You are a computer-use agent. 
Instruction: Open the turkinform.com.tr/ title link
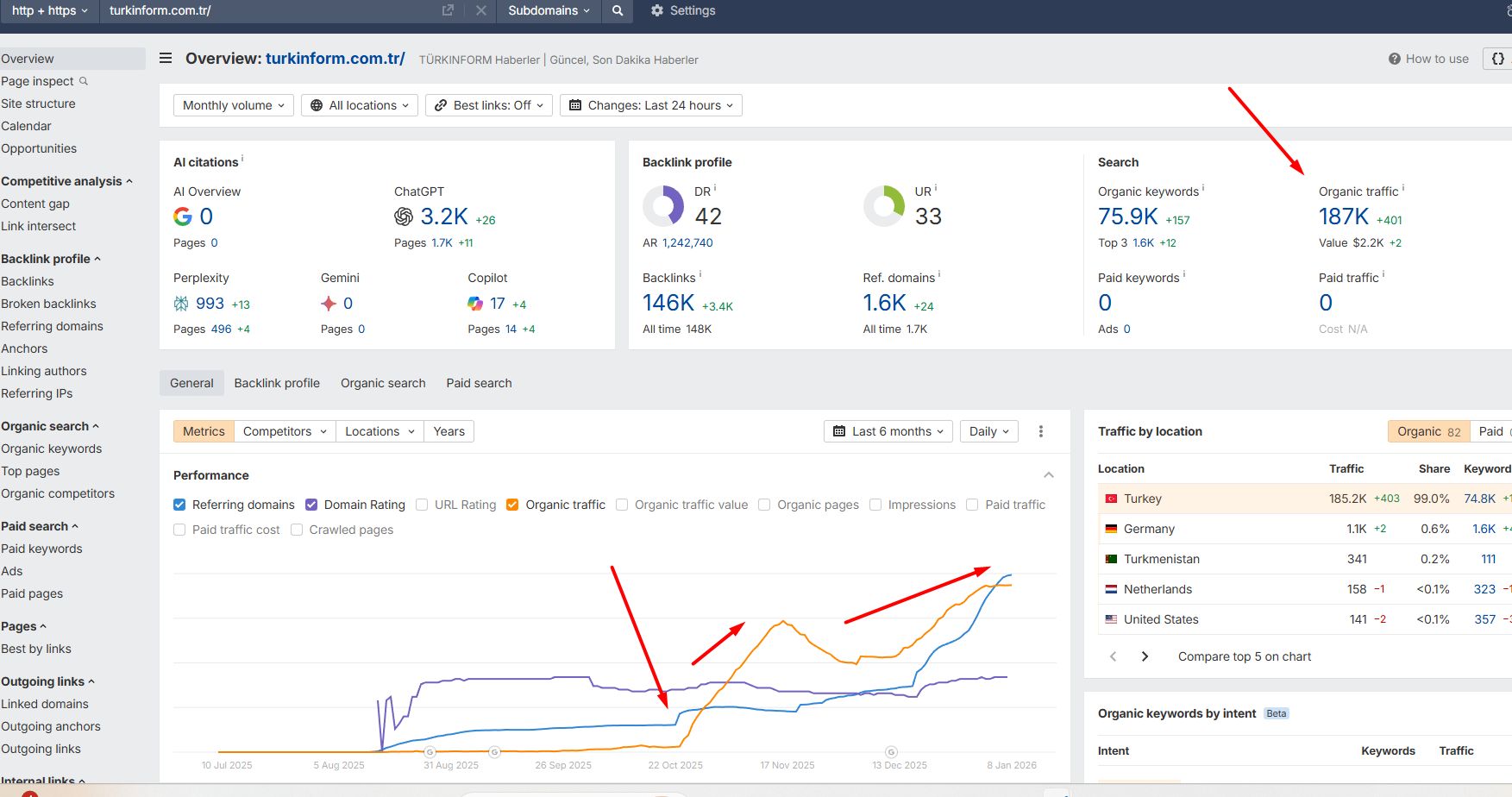335,59
